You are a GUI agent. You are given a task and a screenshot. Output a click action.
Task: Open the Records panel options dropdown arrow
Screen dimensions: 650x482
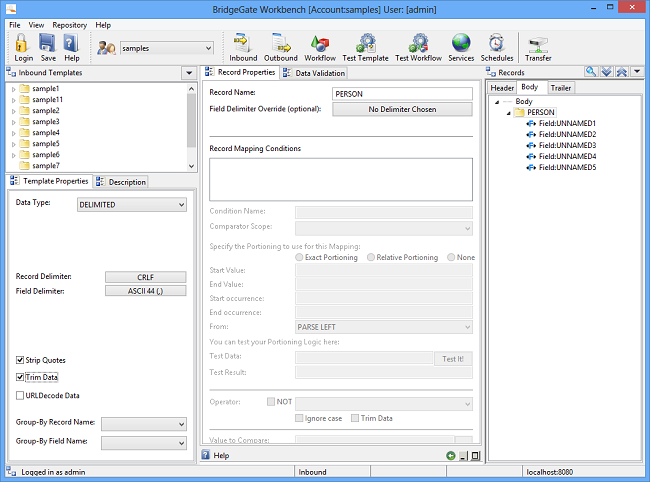pos(637,72)
